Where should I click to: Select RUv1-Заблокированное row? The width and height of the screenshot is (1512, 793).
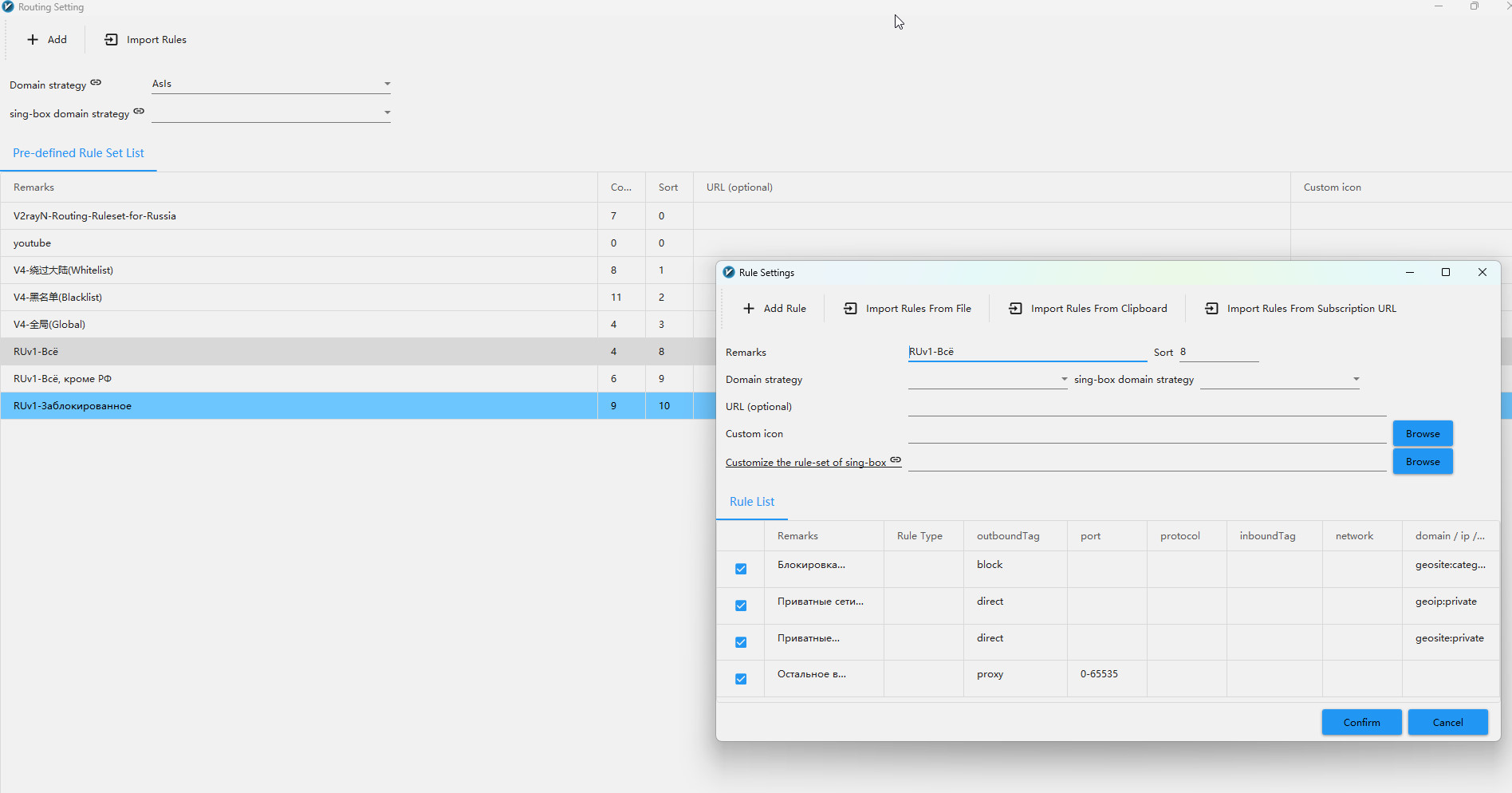pyautogui.click(x=357, y=406)
